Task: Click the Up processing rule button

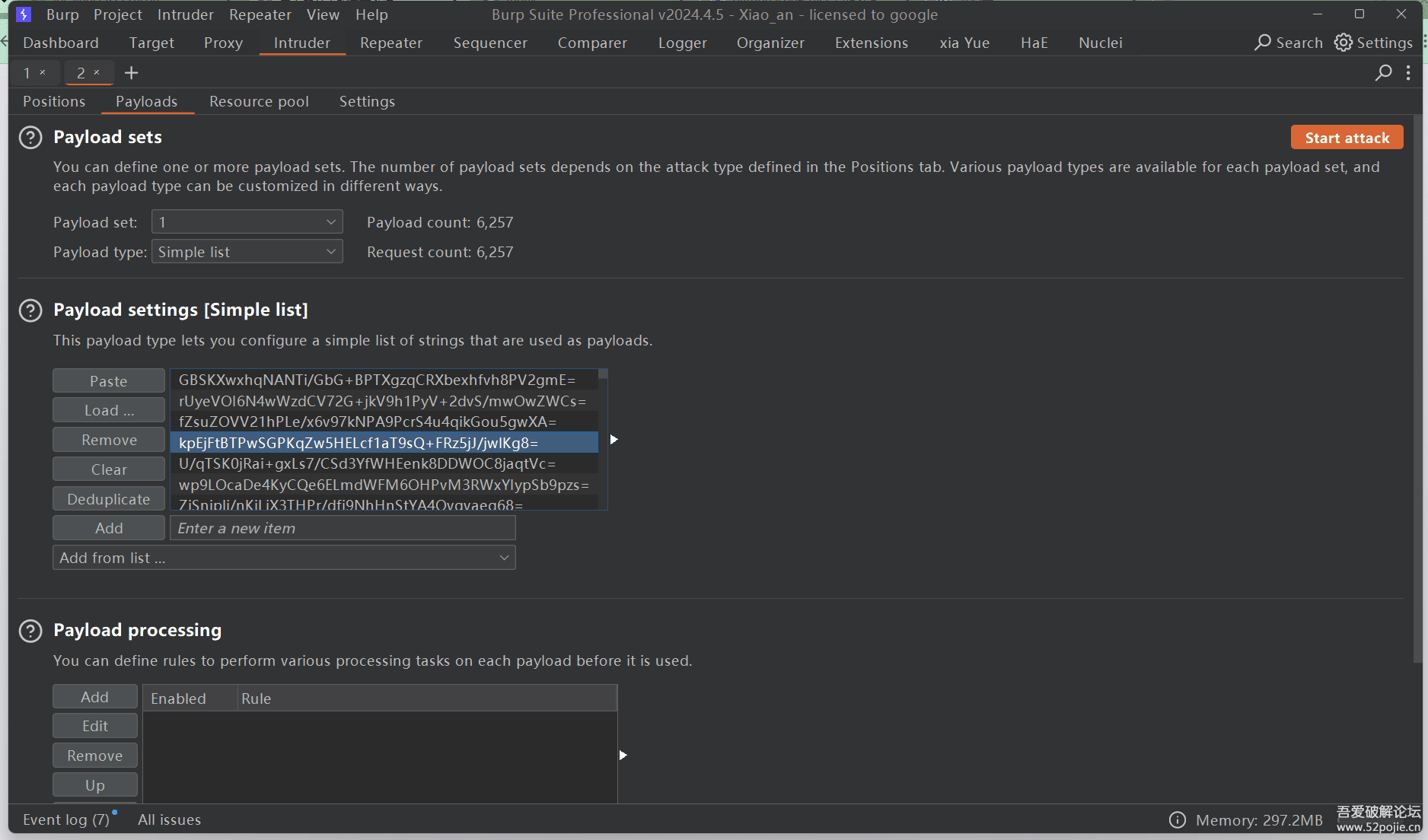Action: click(x=95, y=785)
